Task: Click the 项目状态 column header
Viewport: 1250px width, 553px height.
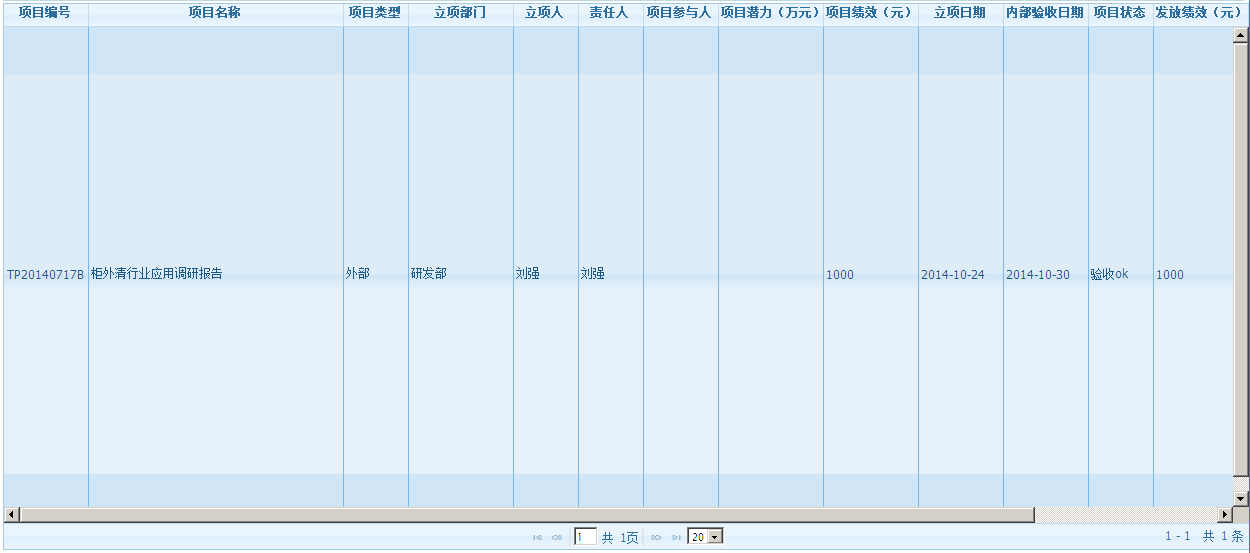Action: pyautogui.click(x=1120, y=13)
